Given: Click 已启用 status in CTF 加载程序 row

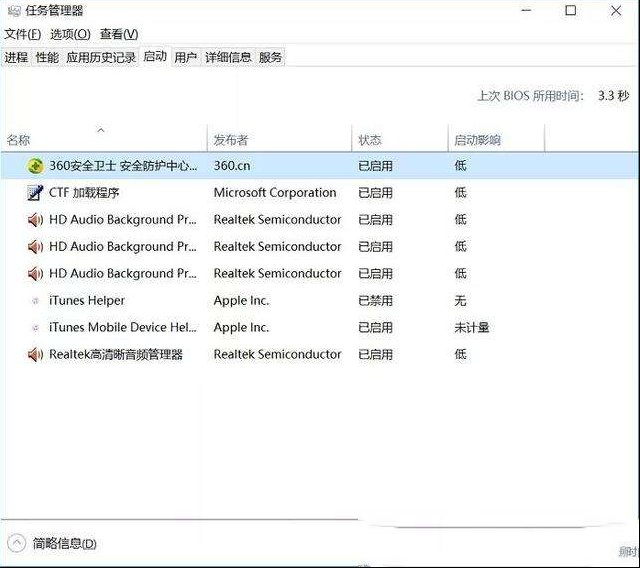Looking at the screenshot, I should pyautogui.click(x=376, y=193).
